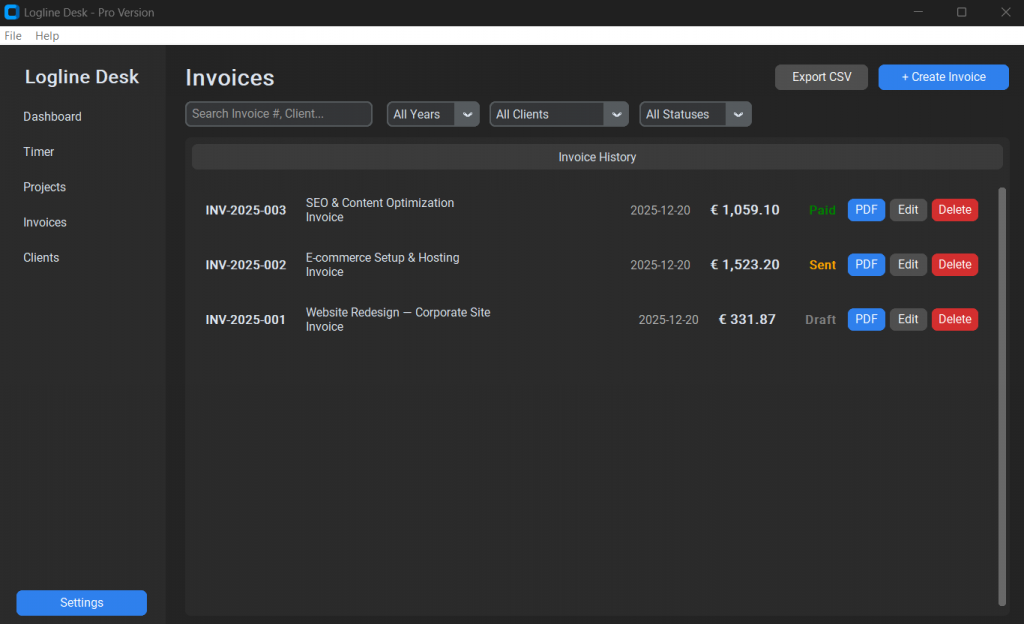Edit invoice INV-2025-002
1024x624 pixels.
907,265
